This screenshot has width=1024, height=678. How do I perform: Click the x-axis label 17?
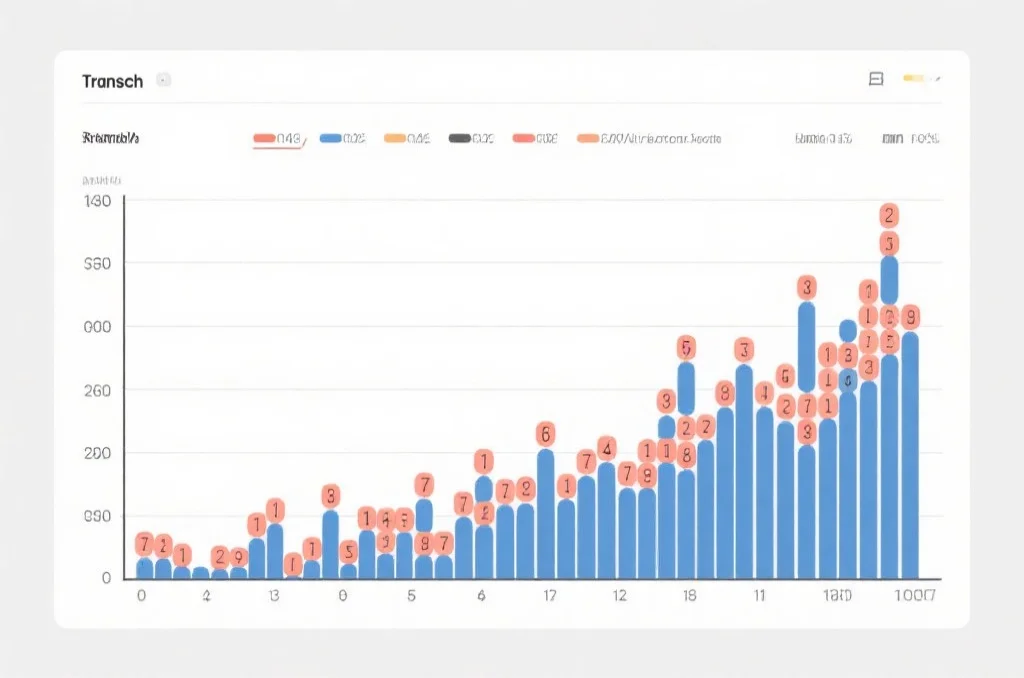[549, 596]
